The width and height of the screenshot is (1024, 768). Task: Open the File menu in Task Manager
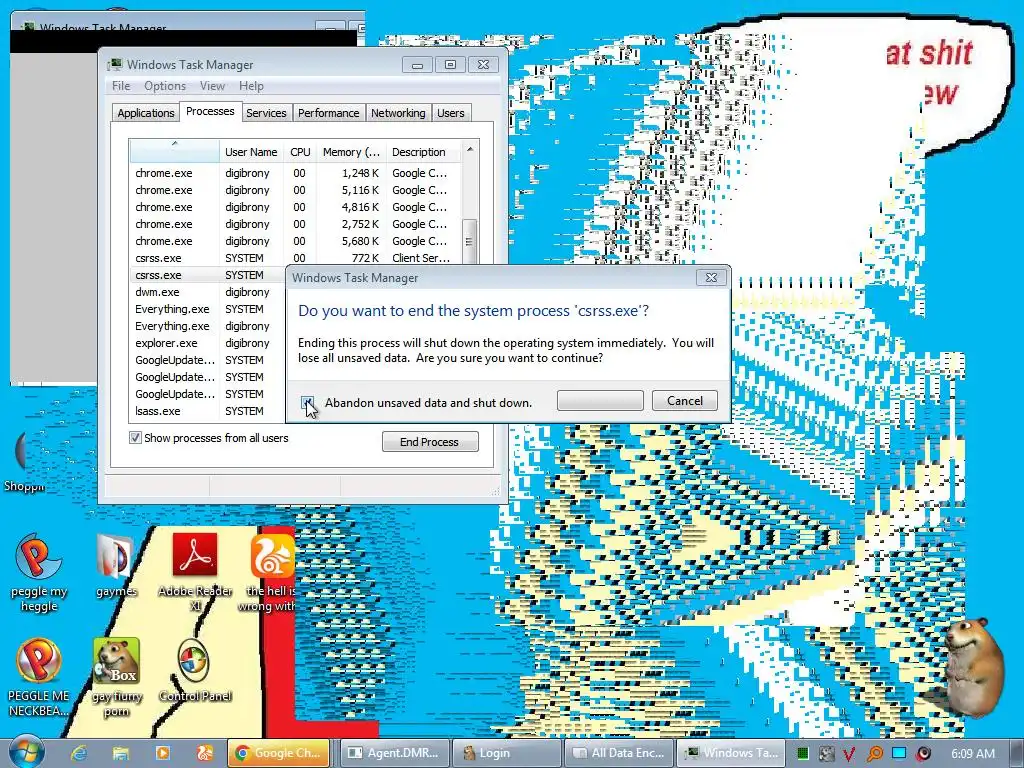(121, 86)
